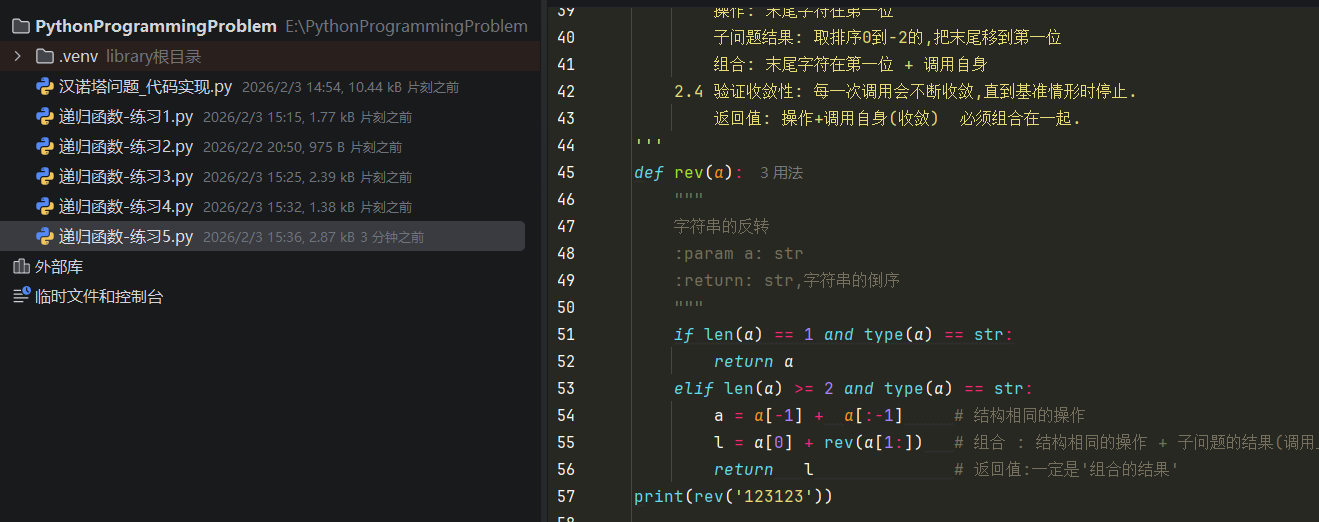Click the 'library根目录' label

(x=153, y=56)
